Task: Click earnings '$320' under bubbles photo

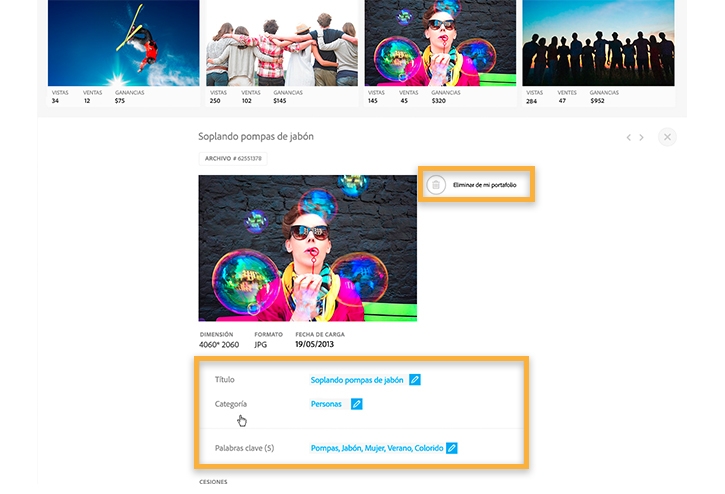Action: point(439,100)
